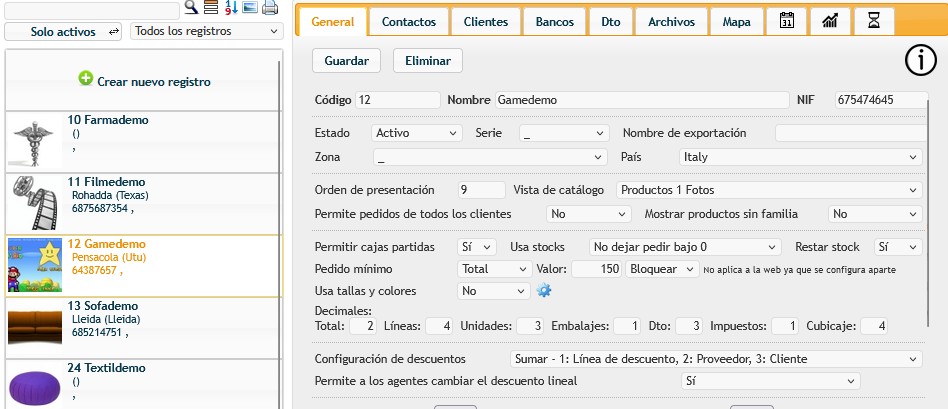The height and width of the screenshot is (409, 948).
Task: Open the Estado dropdown
Action: click(417, 133)
